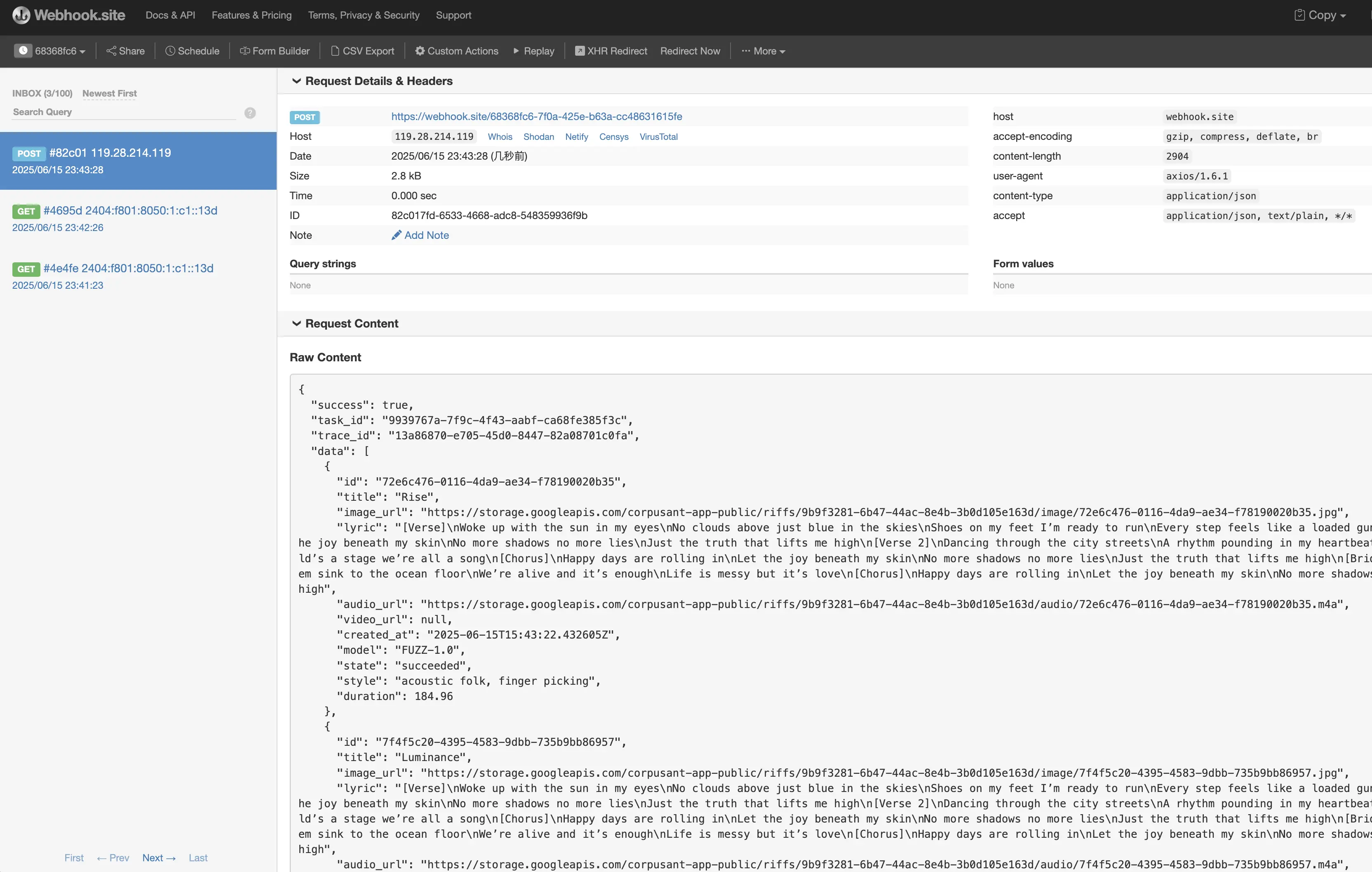Toggle Newest First sort order
Image resolution: width=1372 pixels, height=872 pixels.
click(x=109, y=94)
